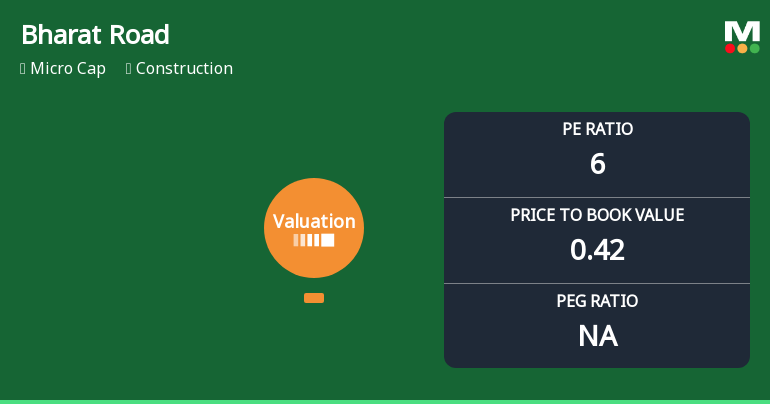Click the 0.42 price to book value
This screenshot has height=404, width=770.
coord(597,250)
